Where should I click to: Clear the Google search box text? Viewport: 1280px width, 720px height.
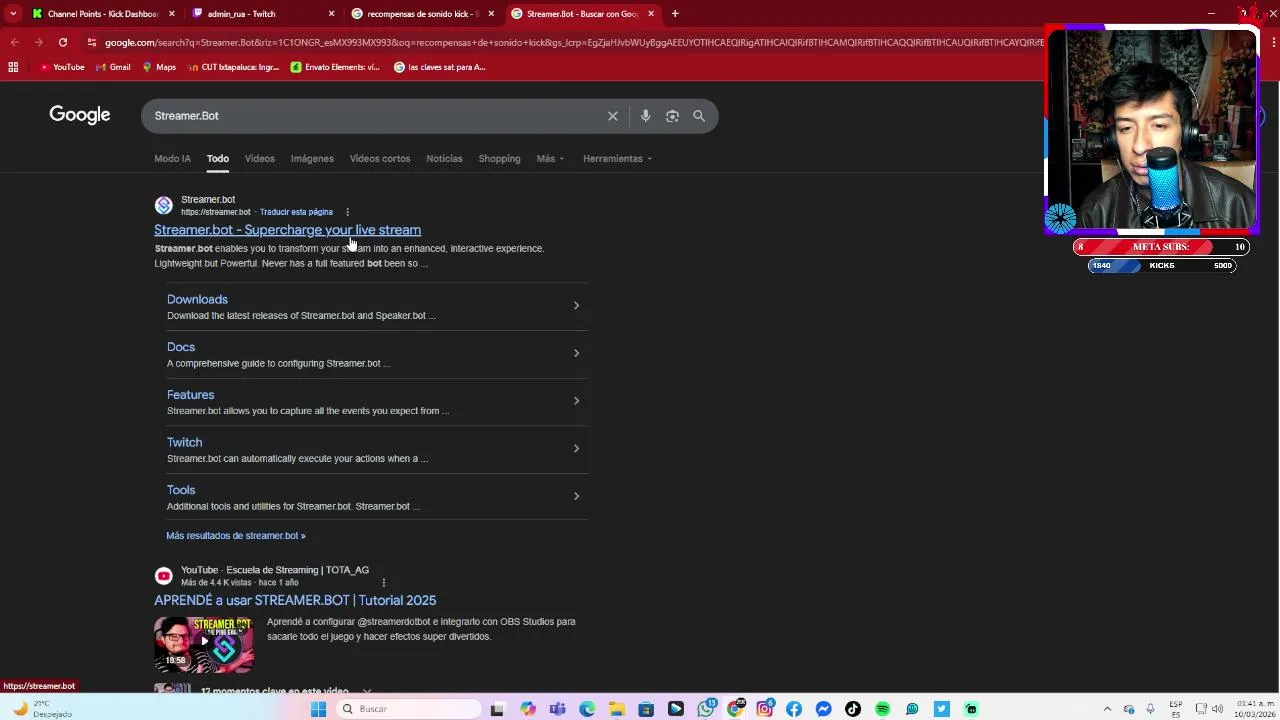613,116
